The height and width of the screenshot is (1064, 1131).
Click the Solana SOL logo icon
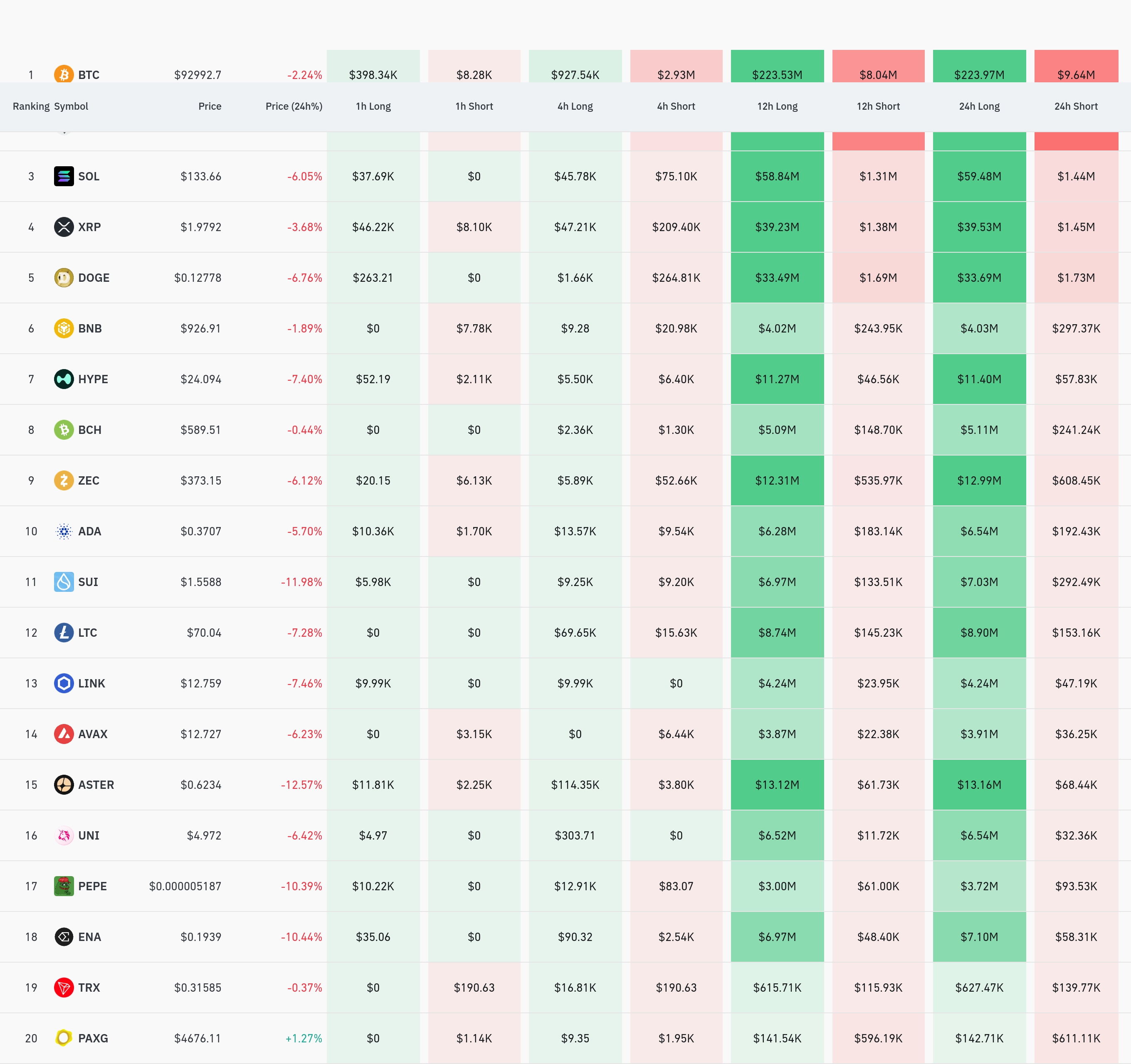point(64,176)
